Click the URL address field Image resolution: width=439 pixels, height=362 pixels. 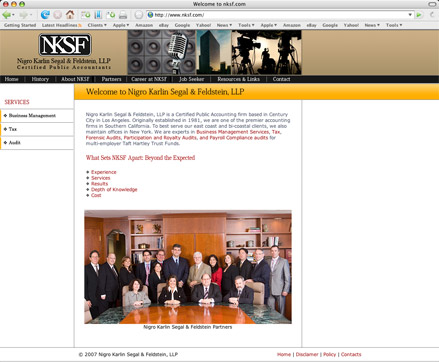(277, 15)
